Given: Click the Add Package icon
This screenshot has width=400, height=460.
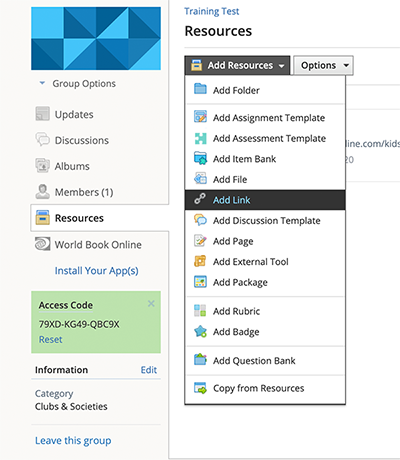Looking at the screenshot, I should click(200, 282).
